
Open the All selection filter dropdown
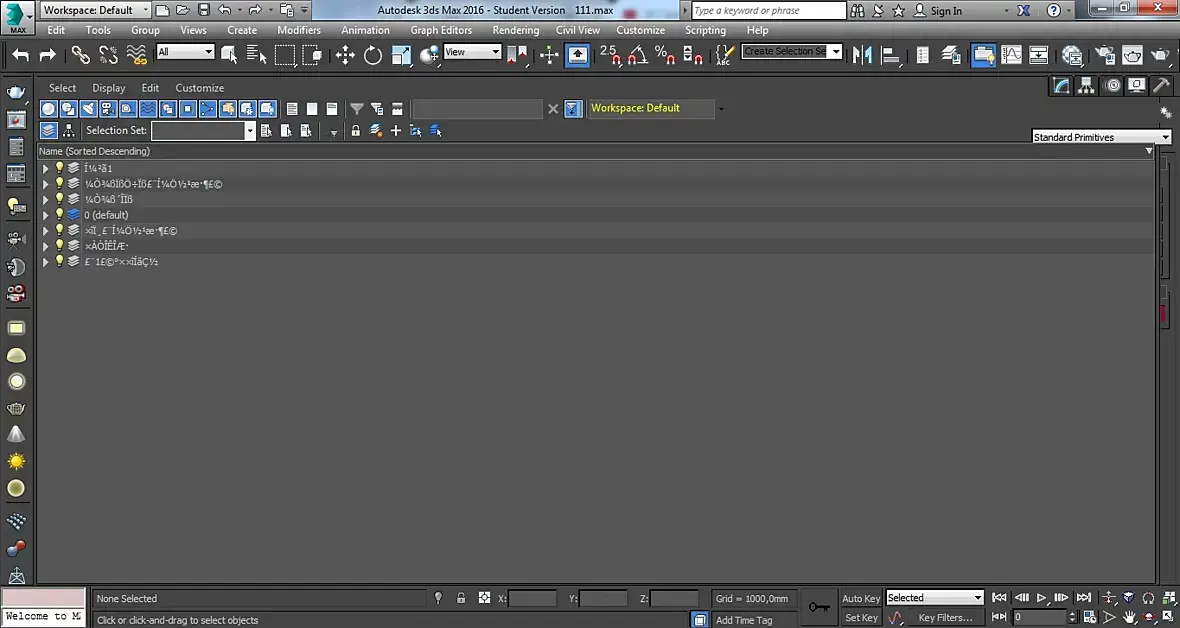[185, 51]
